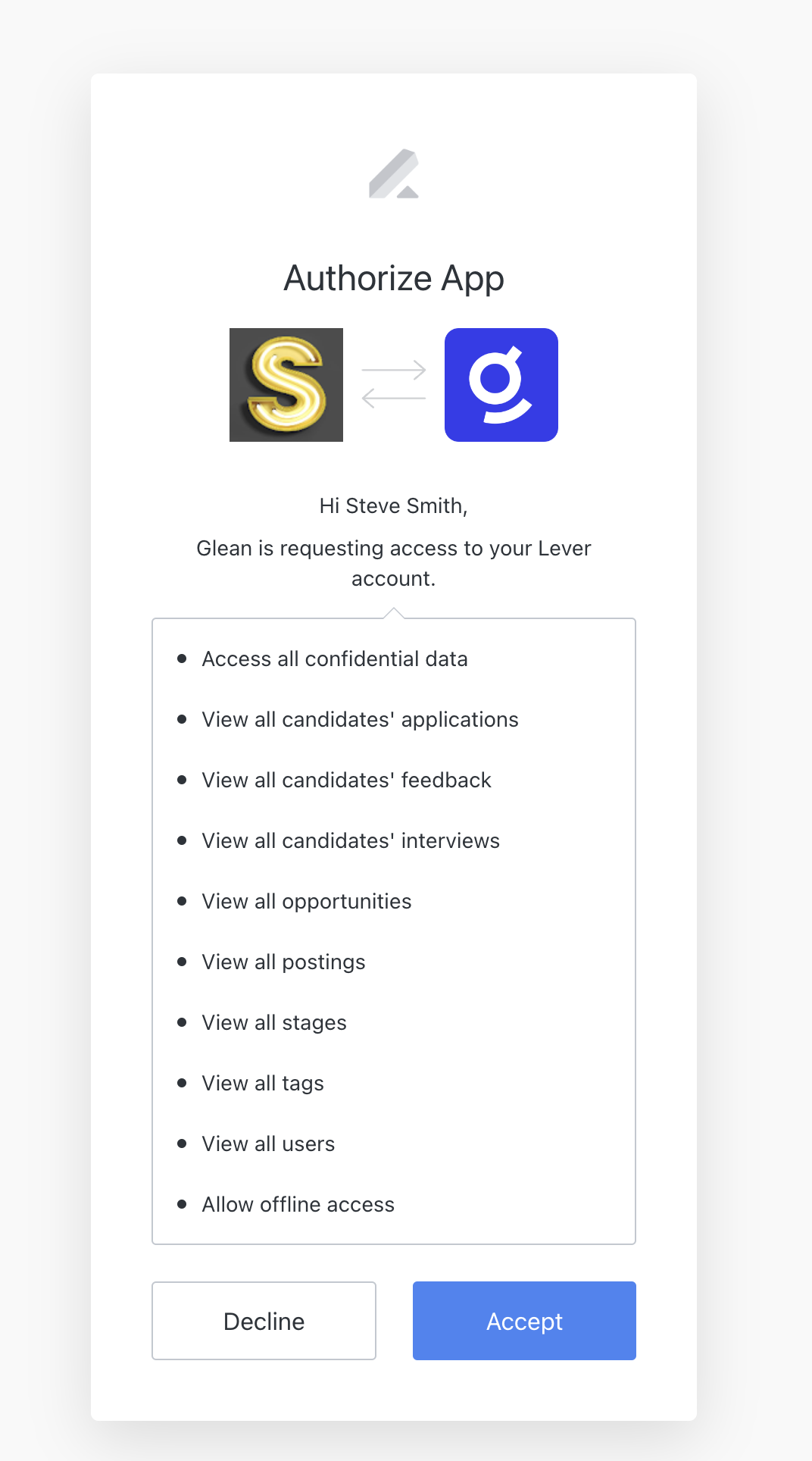Select the 'Access all confidential data' permission

coord(334,659)
